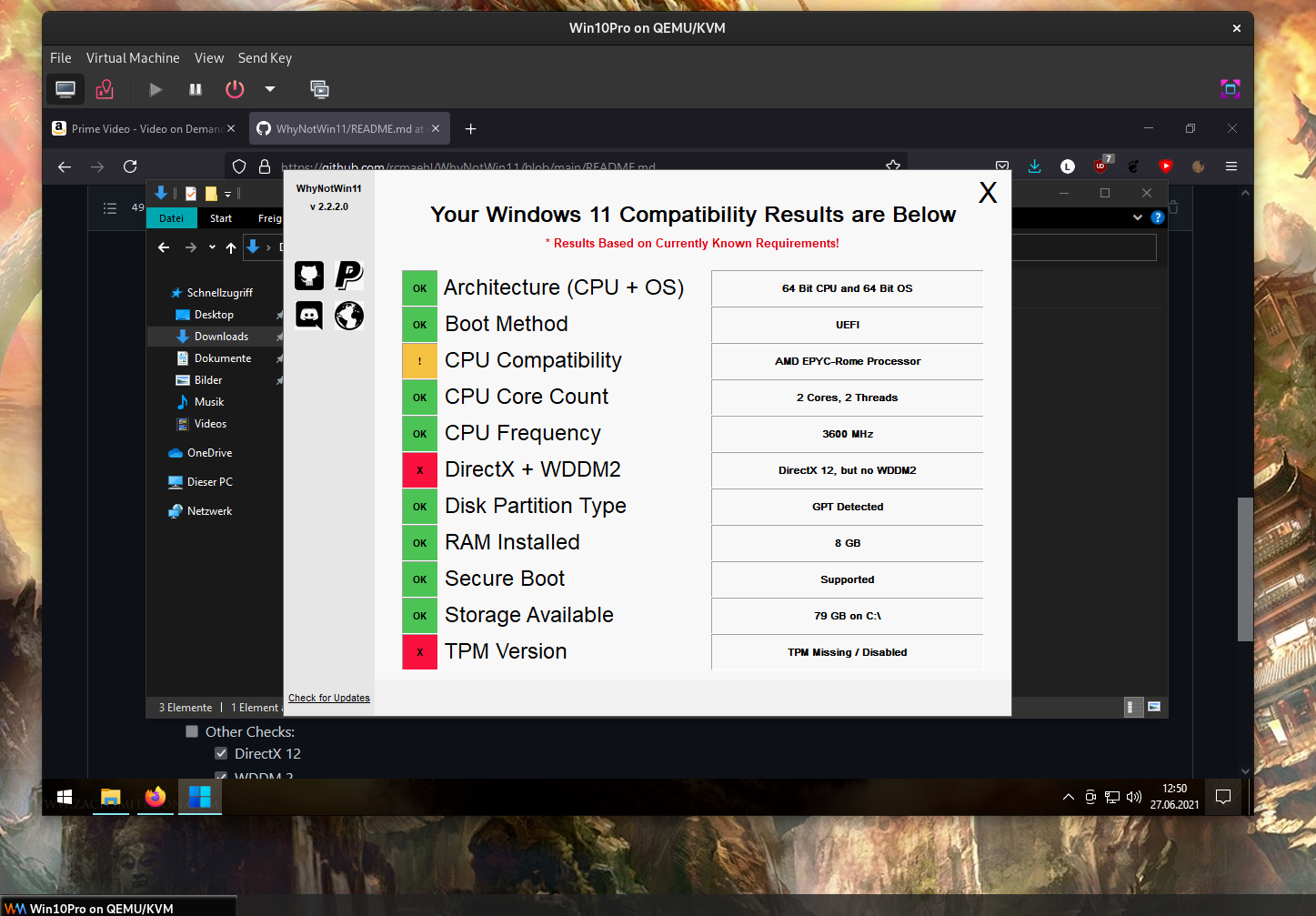
Task: Open recent locations dropdown in File Explorer
Action: (212, 247)
